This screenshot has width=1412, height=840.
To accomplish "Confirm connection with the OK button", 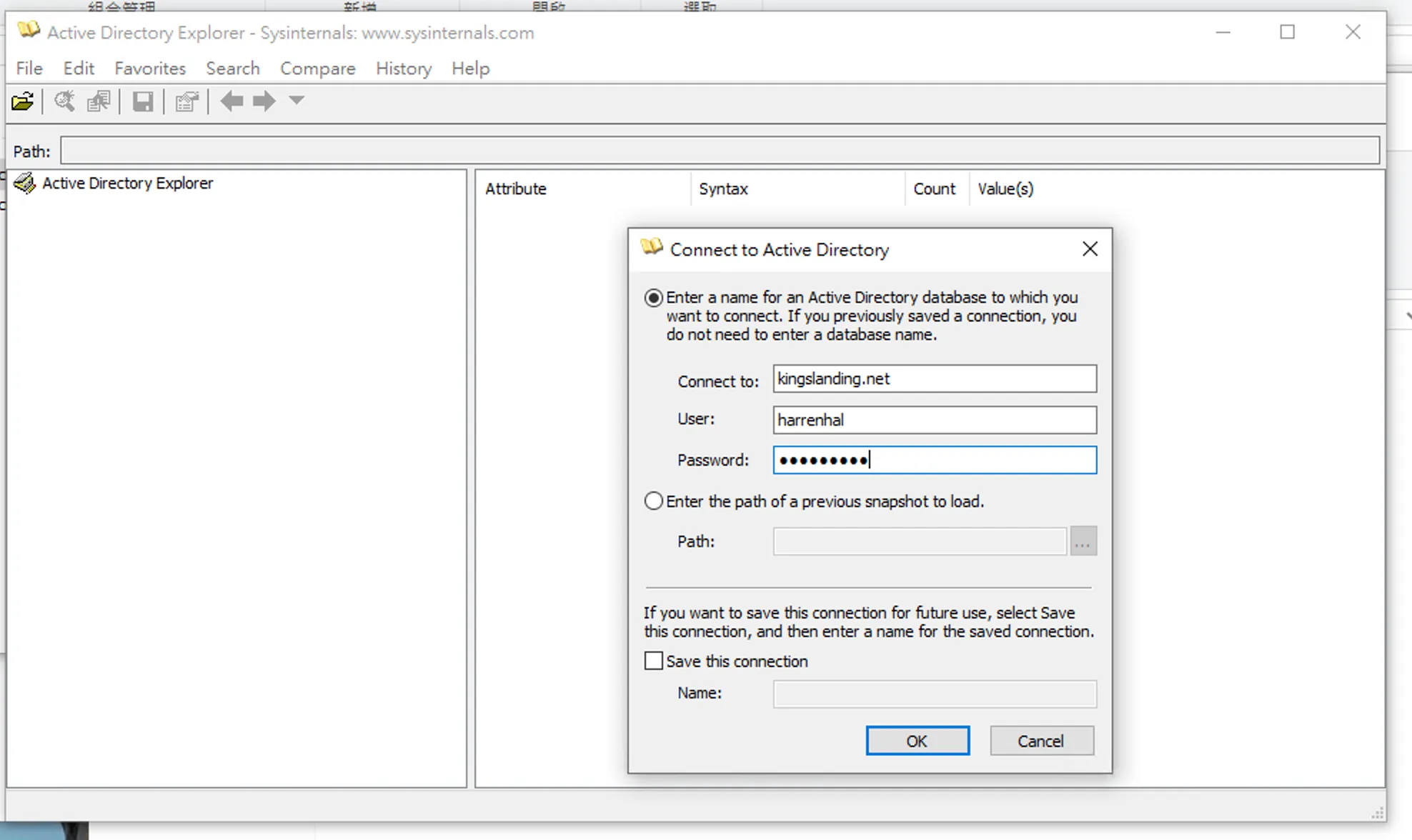I will [918, 741].
